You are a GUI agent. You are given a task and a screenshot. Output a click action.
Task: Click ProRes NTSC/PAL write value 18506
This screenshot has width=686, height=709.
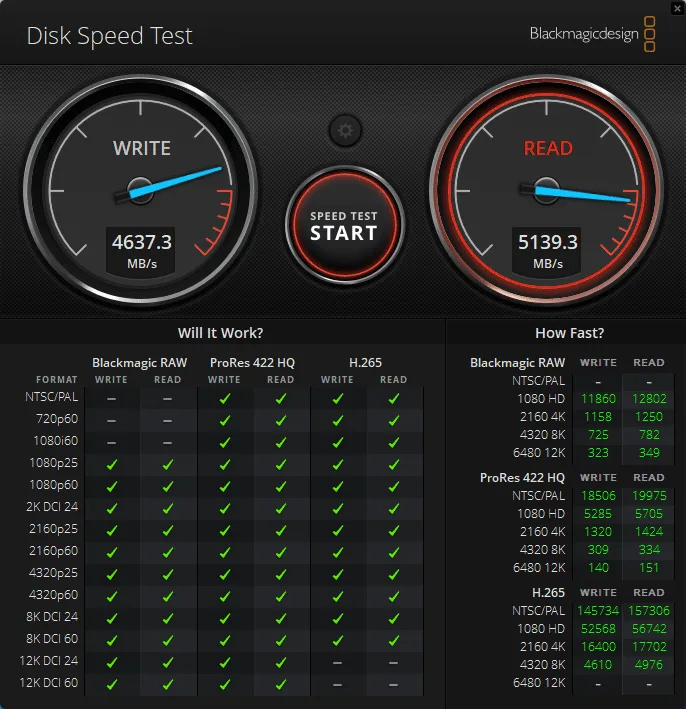click(x=598, y=496)
